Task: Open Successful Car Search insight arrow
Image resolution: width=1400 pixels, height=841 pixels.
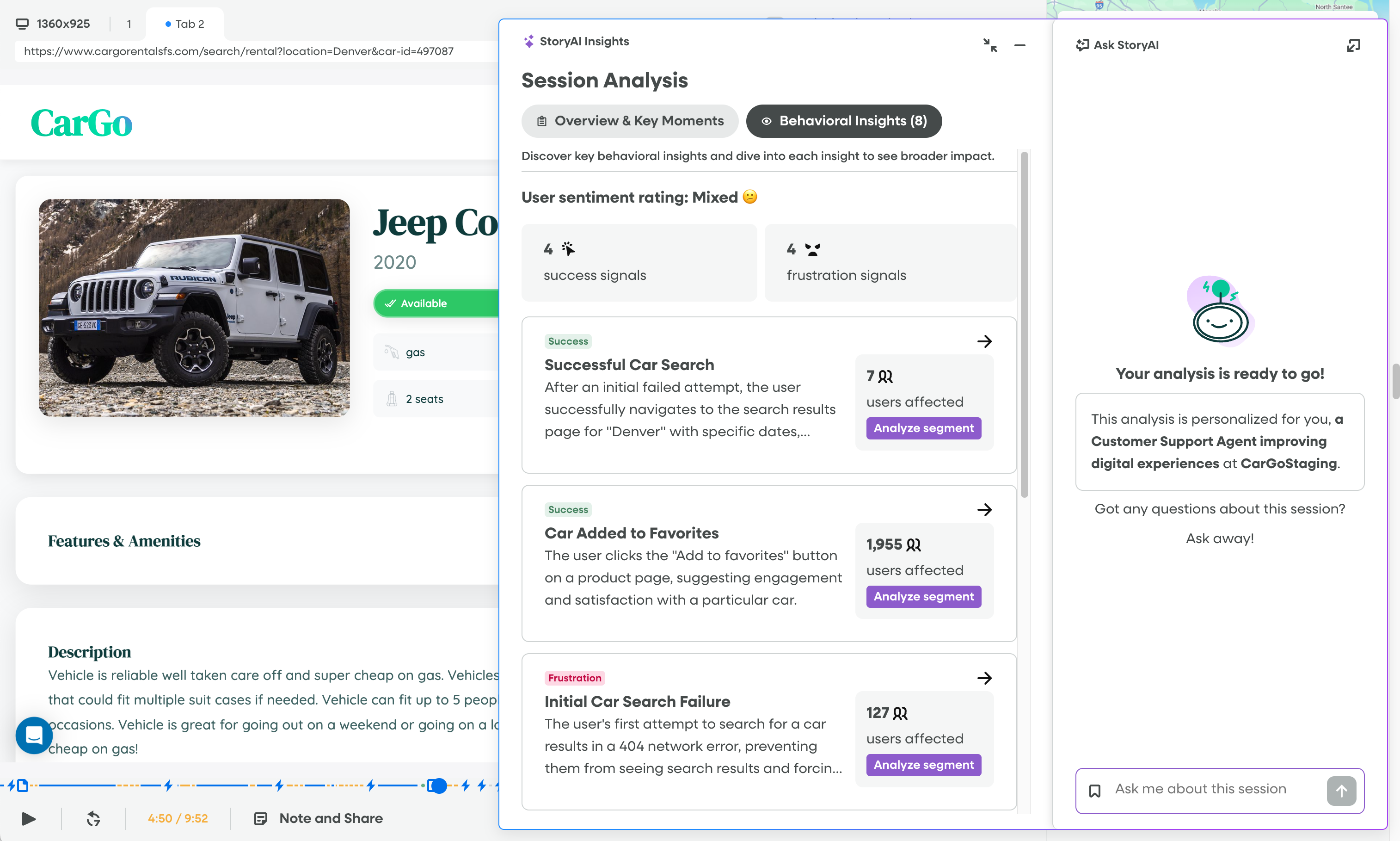Action: (984, 341)
